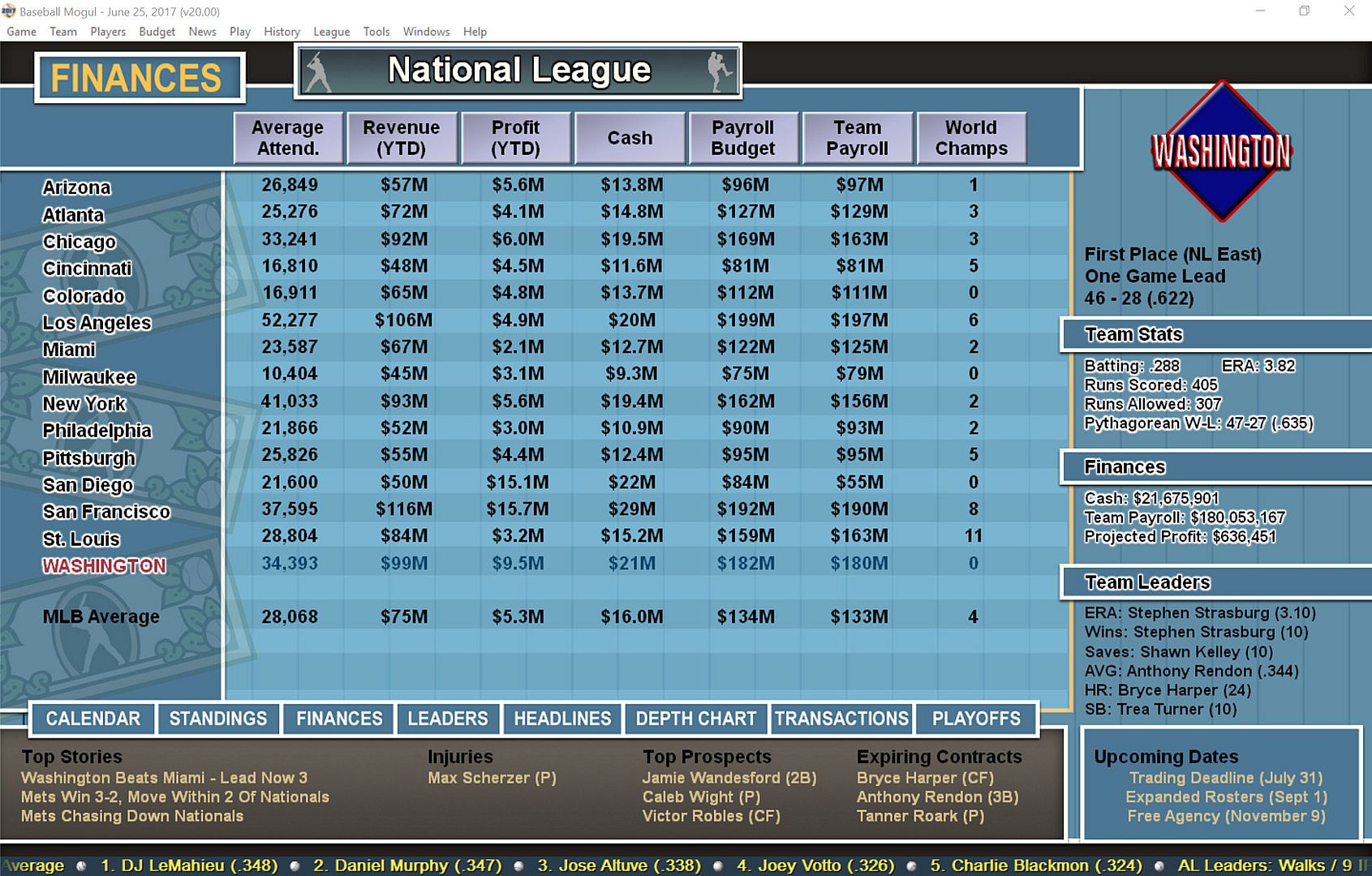Click the Trading Deadline (July 31) date
The width and height of the screenshot is (1372, 876).
[1226, 778]
